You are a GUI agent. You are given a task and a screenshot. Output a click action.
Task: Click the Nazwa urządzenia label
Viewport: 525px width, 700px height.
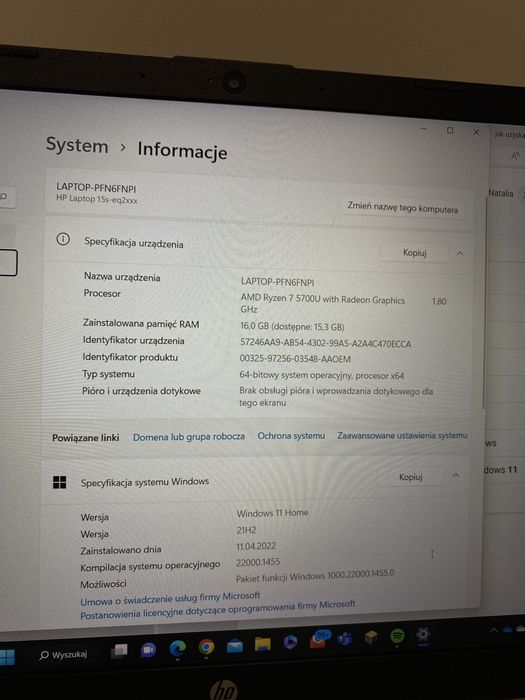click(122, 277)
